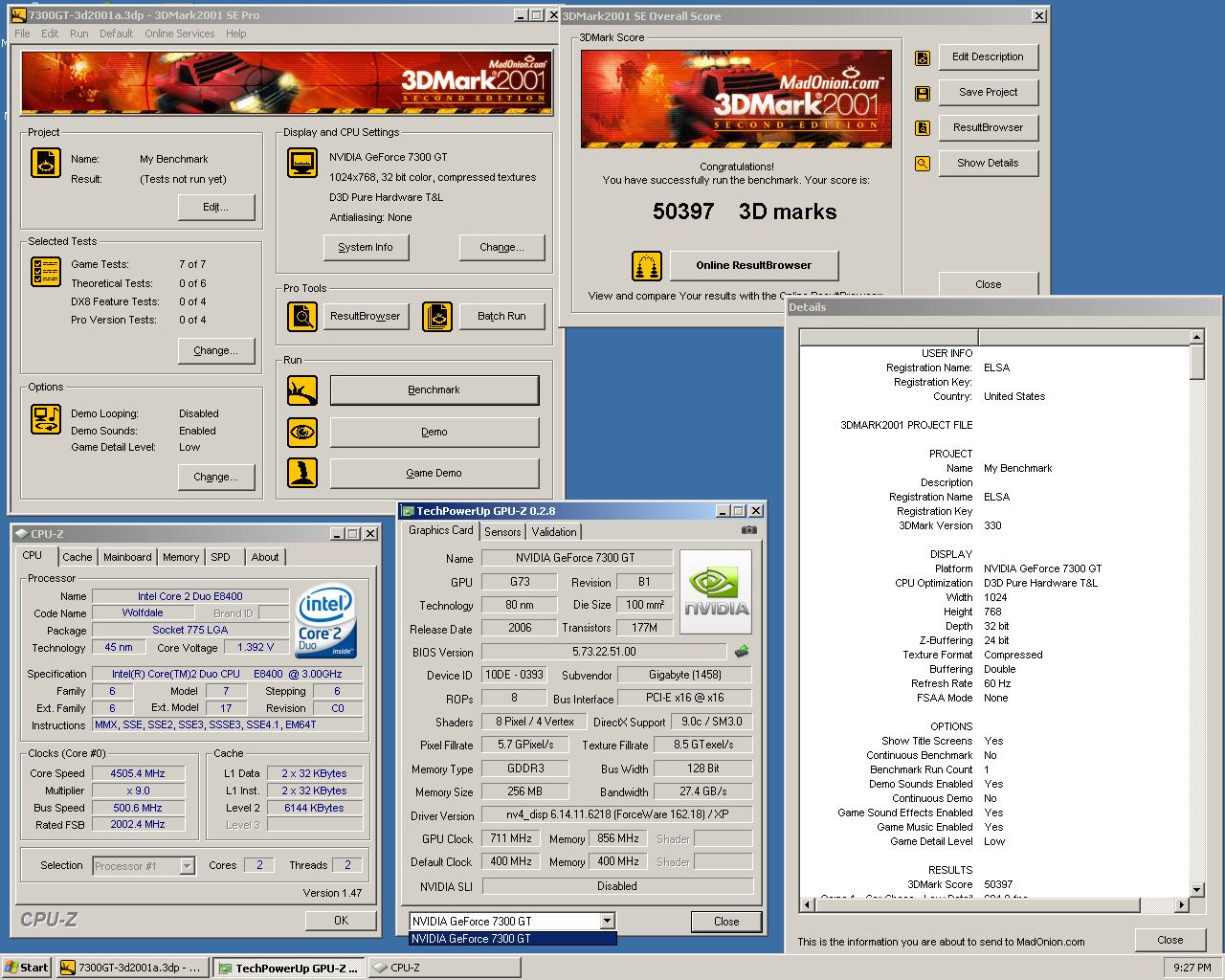The width and height of the screenshot is (1225, 980).
Task: Click the GPU-Z screenshot camera icon
Action: click(749, 529)
